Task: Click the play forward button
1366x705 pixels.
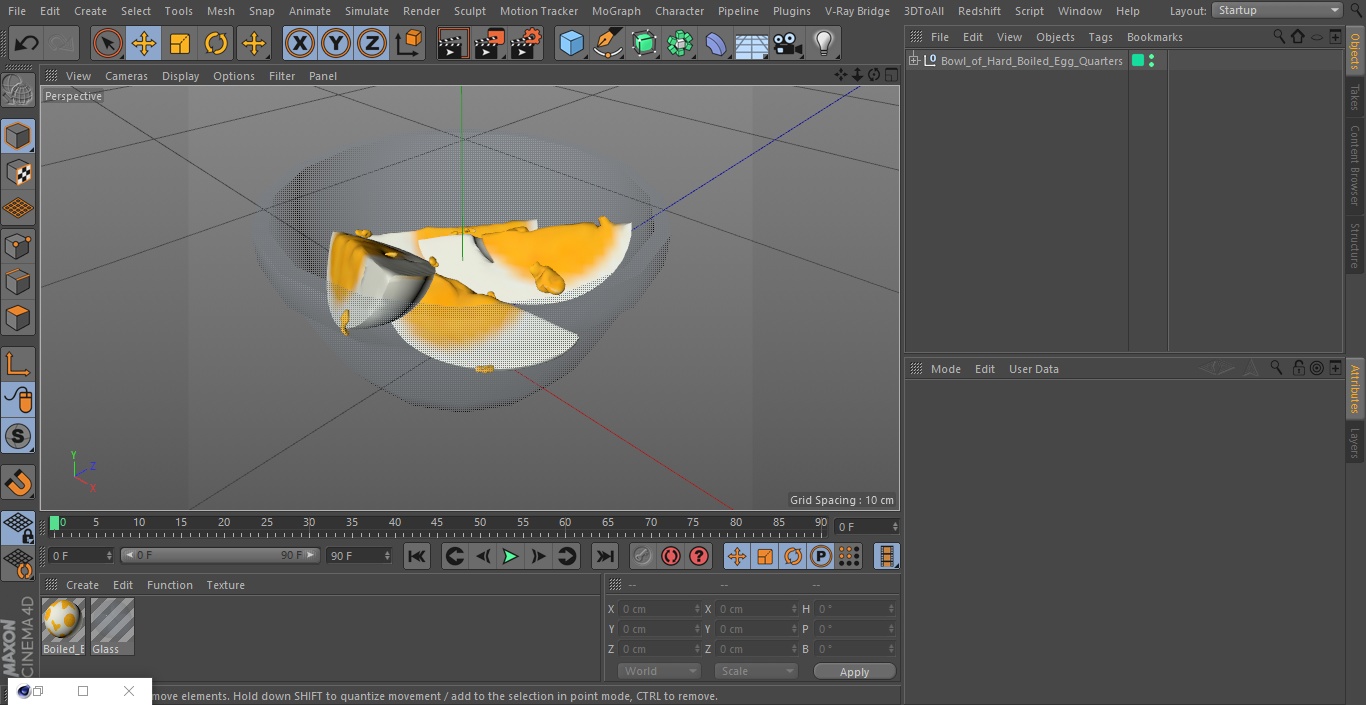Action: click(x=510, y=556)
